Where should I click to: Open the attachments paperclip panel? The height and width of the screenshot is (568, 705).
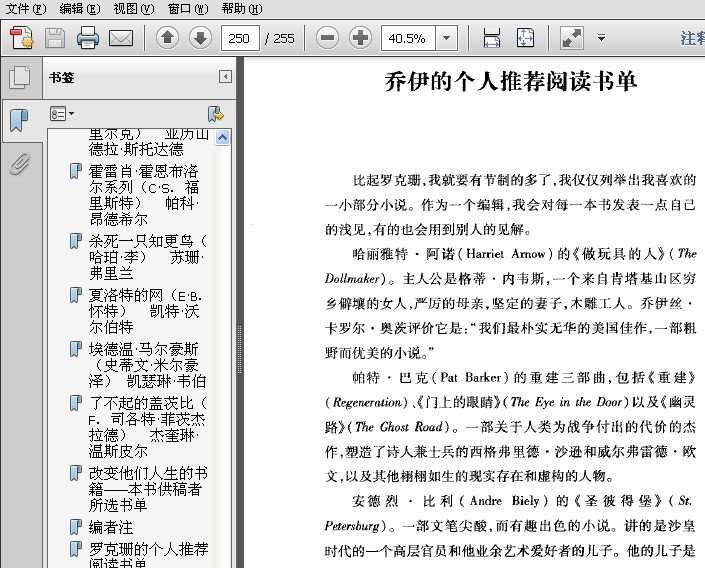click(x=19, y=165)
